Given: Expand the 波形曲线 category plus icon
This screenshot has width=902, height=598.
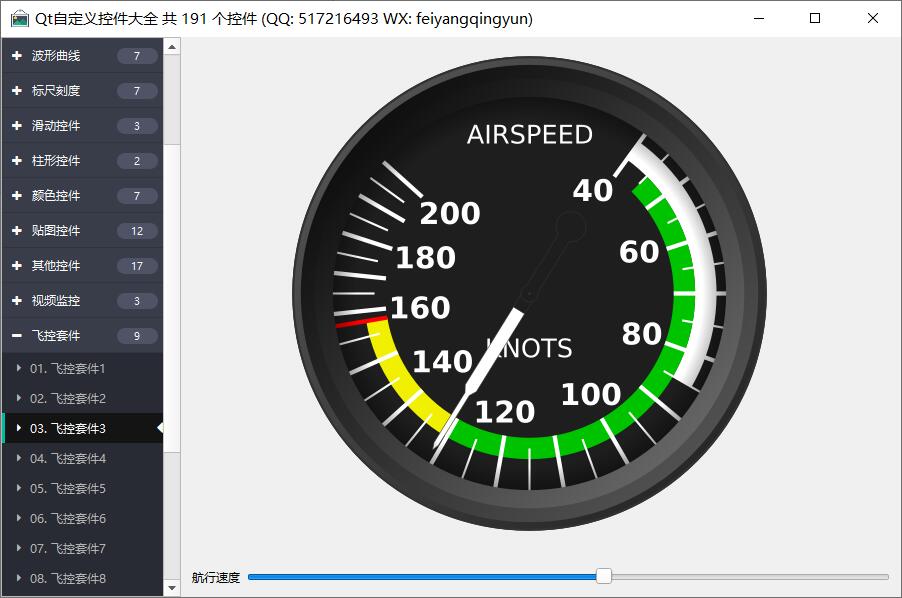Looking at the screenshot, I should [x=17, y=56].
